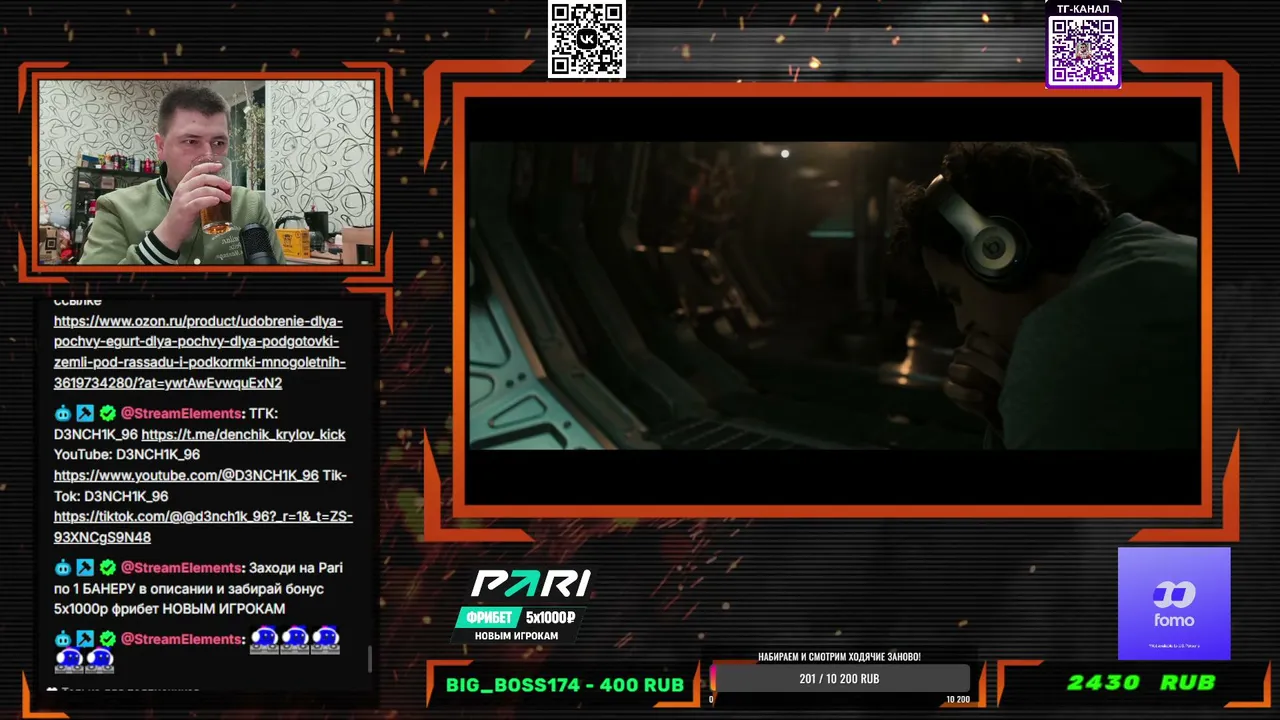The image size is (1280, 720).
Task: Open the t.me/denchik_krylov_kick Telegram link
Action: click(243, 434)
